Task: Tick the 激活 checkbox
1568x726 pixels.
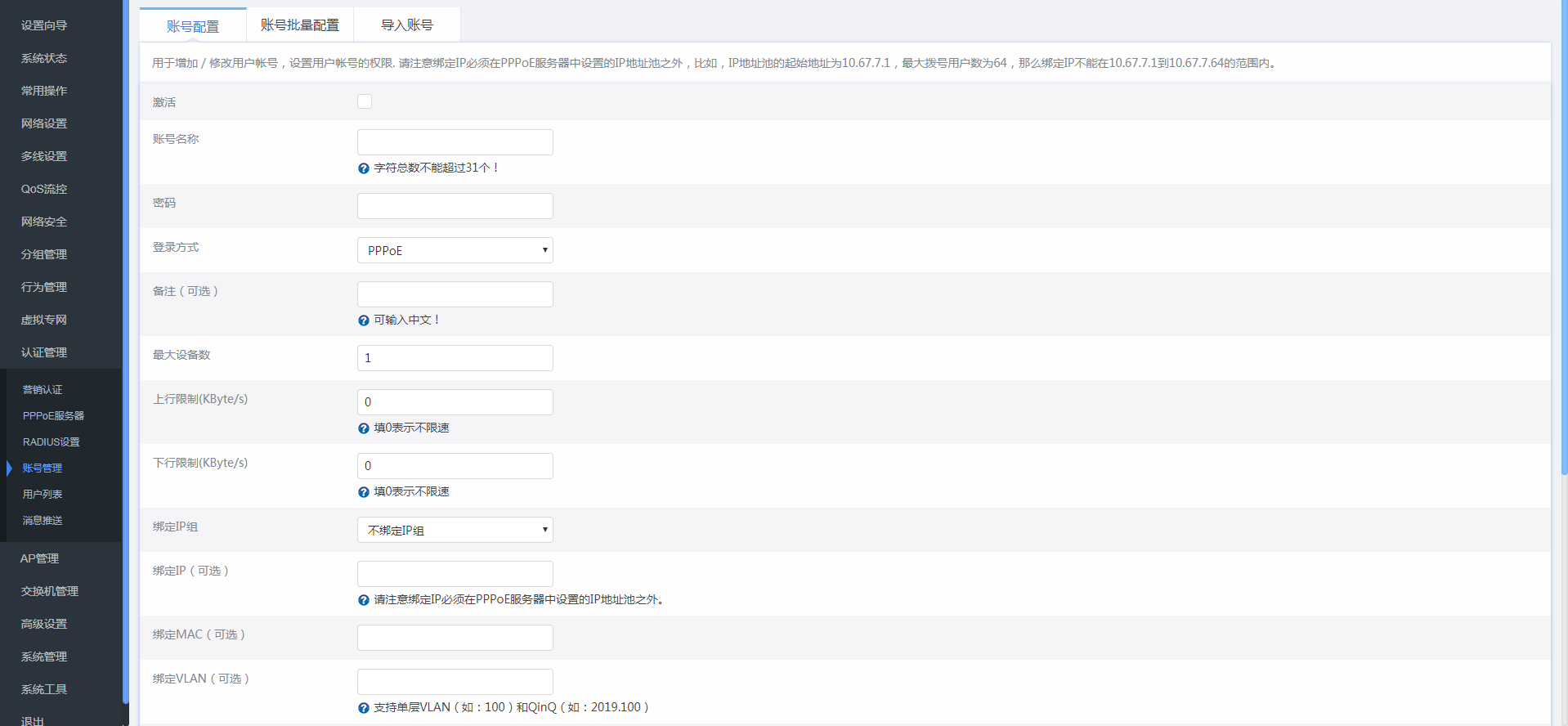Action: tap(365, 101)
